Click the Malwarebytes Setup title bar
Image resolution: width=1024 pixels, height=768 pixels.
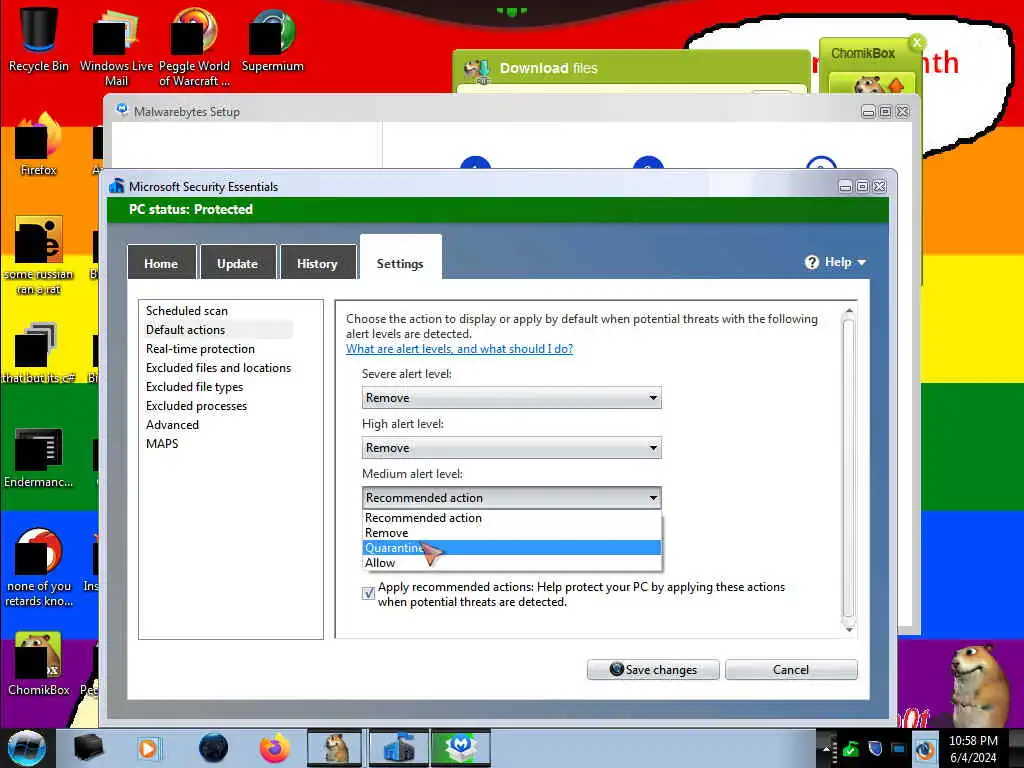[512, 111]
